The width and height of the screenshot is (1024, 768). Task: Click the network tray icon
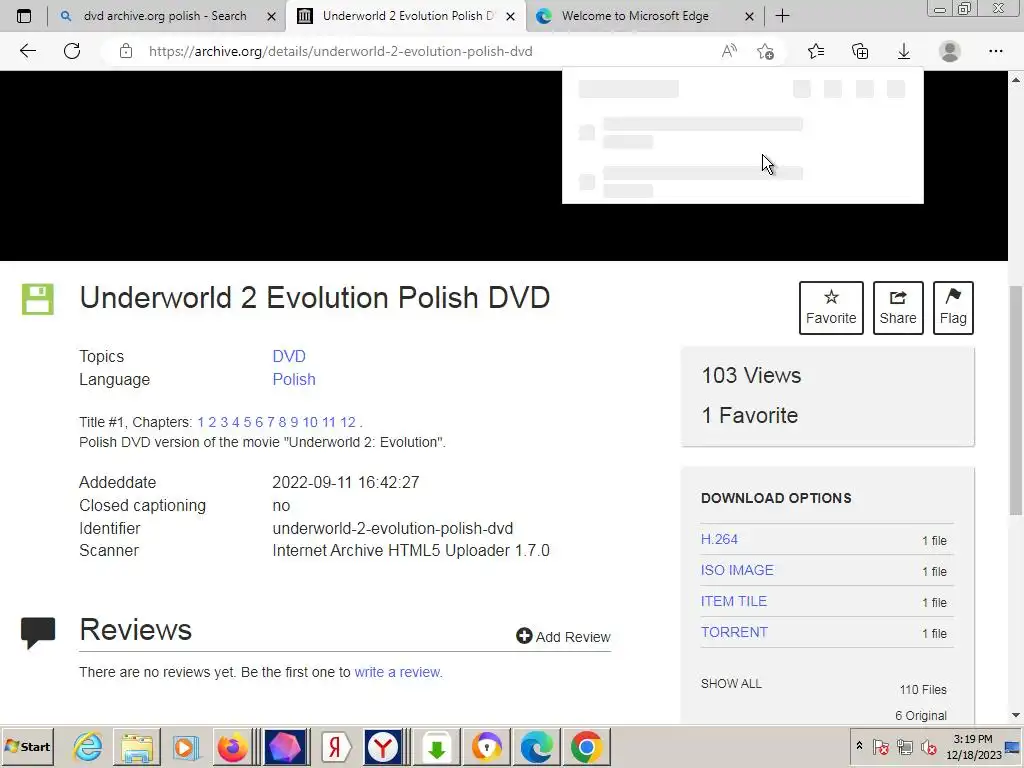(904, 746)
